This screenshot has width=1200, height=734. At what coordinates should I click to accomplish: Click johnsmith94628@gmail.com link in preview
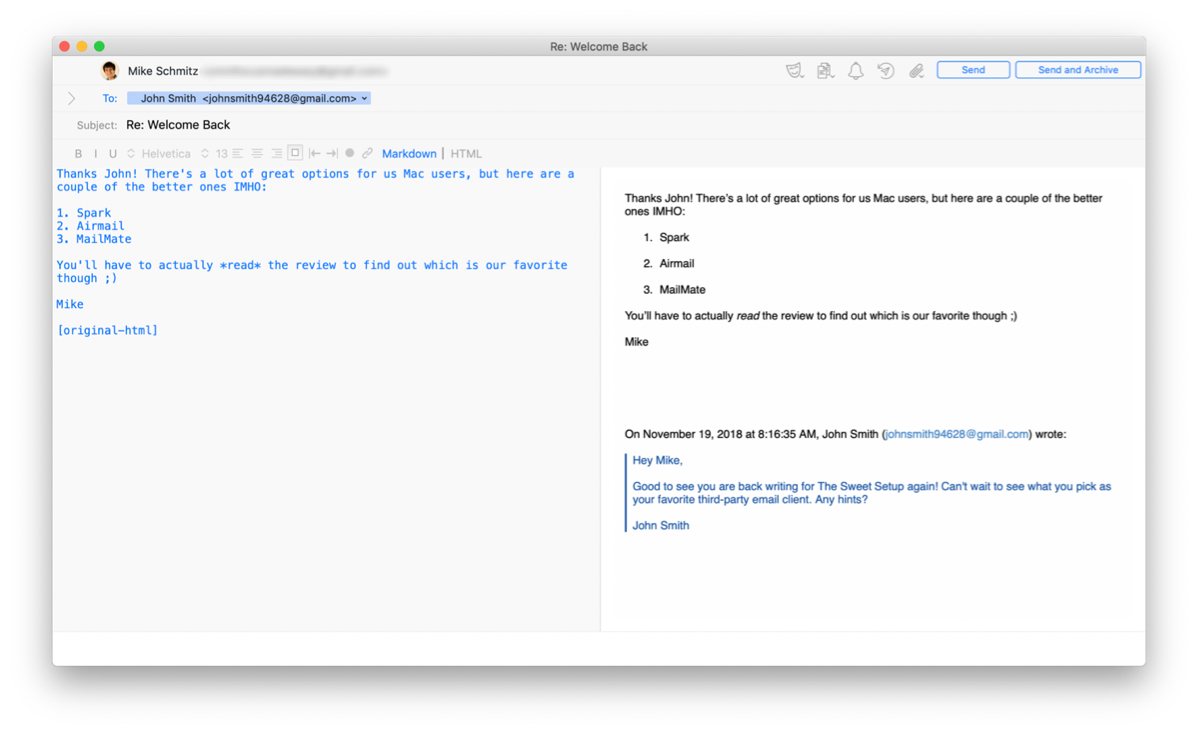[957, 434]
